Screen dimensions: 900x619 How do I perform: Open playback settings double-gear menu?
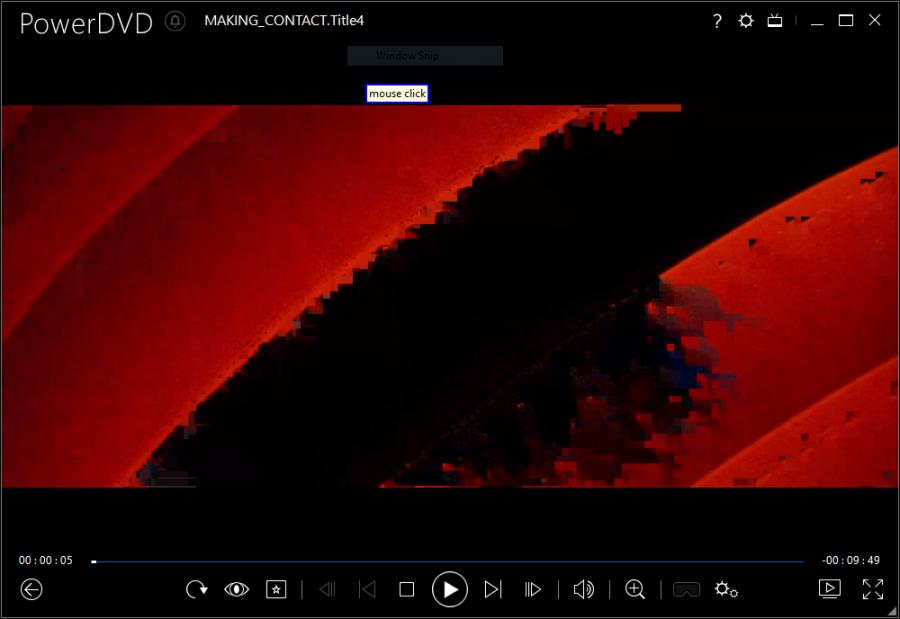(726, 589)
